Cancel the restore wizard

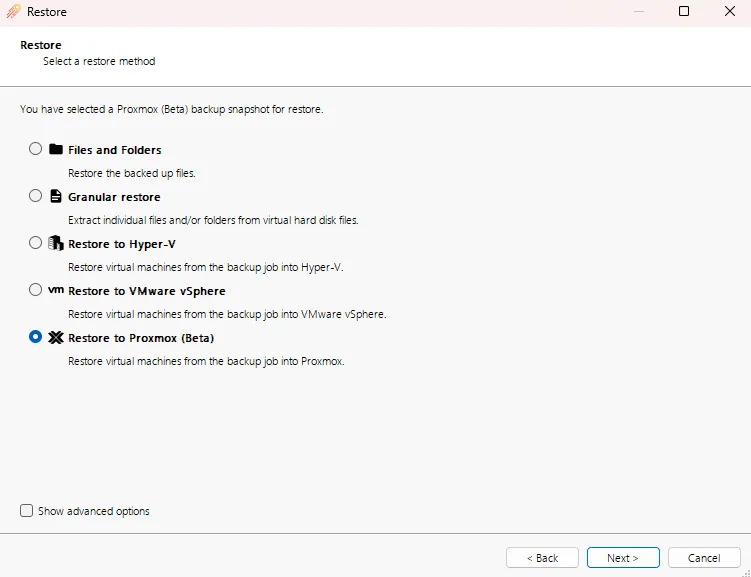click(x=704, y=558)
